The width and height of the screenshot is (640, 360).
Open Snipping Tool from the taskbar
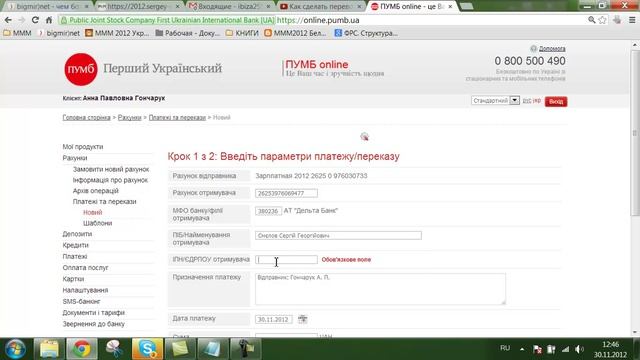tap(114, 349)
